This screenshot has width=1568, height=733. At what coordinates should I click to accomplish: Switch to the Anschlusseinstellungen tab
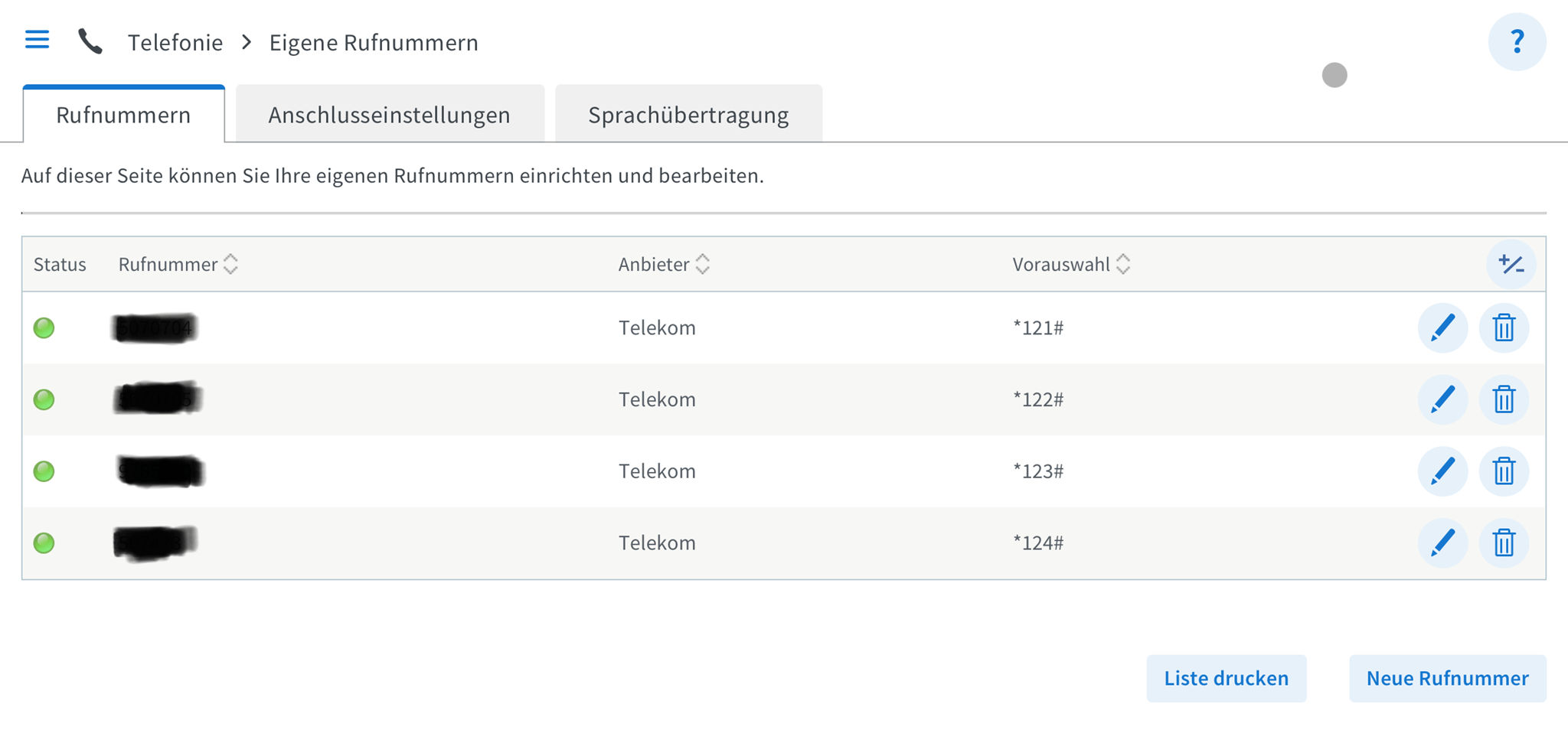click(x=389, y=115)
